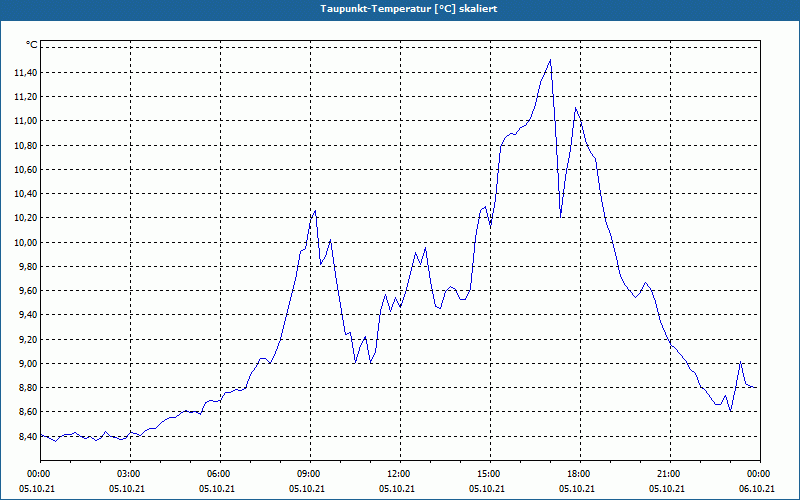The height and width of the screenshot is (500, 800).
Task: Click the date label 06.10.21
Action: (x=757, y=489)
